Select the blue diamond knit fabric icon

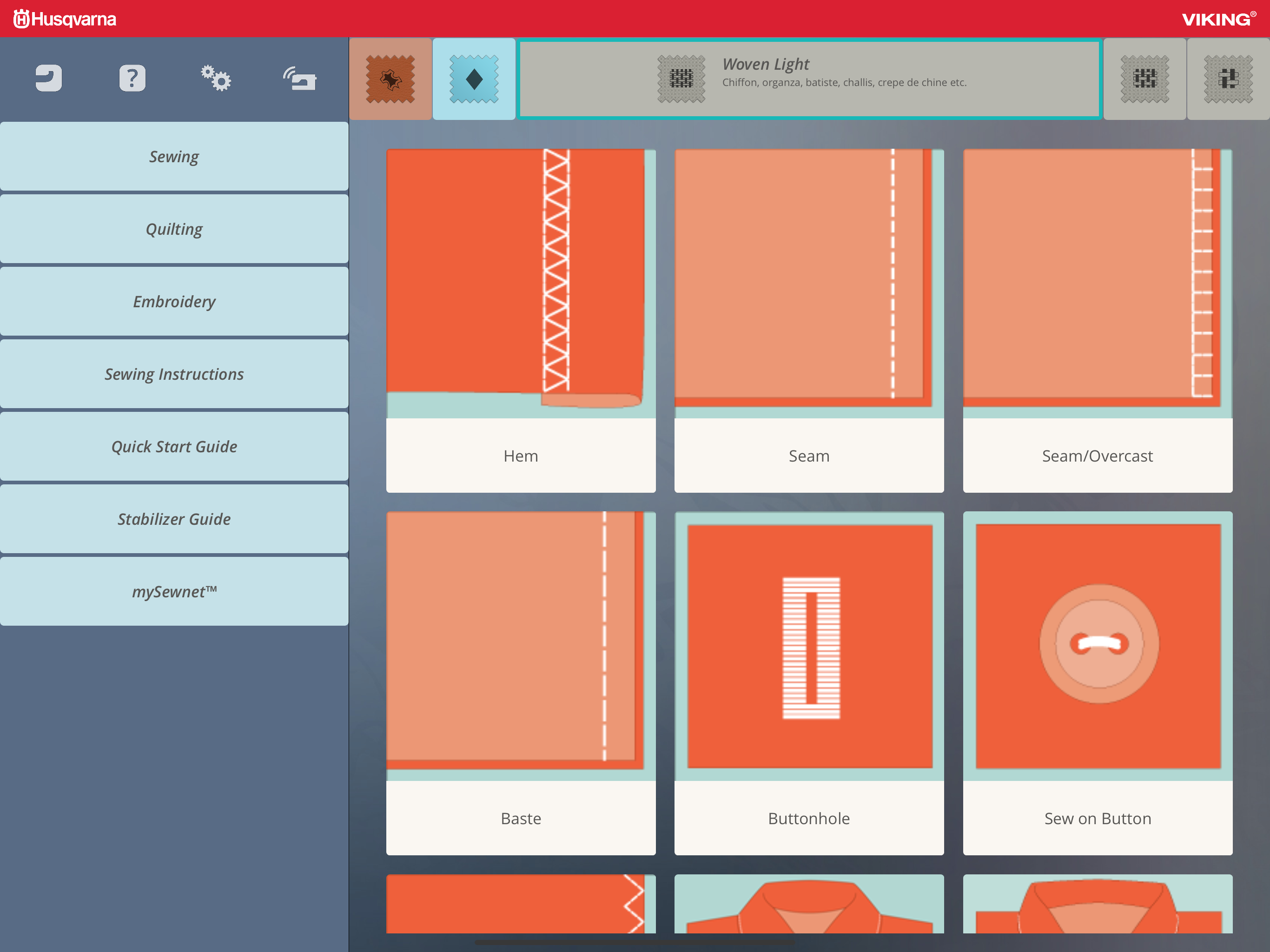click(x=474, y=79)
